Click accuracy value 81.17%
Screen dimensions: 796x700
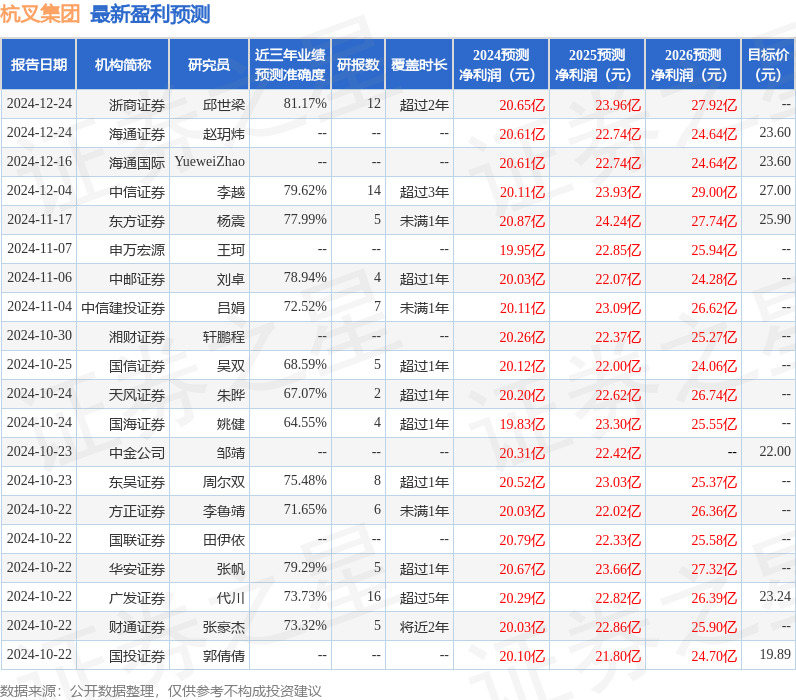[305, 104]
